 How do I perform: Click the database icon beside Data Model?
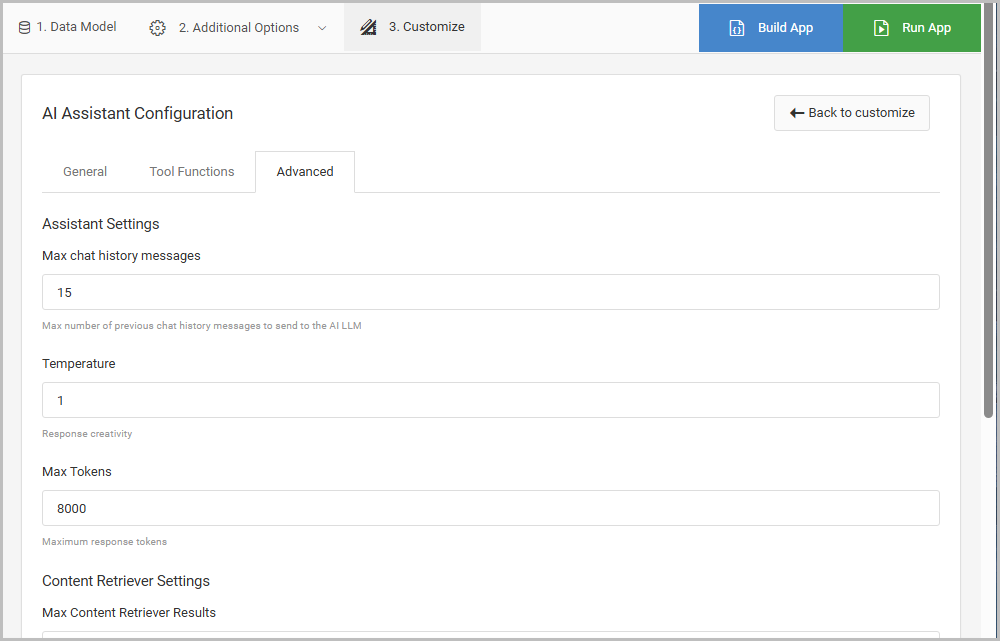(24, 27)
